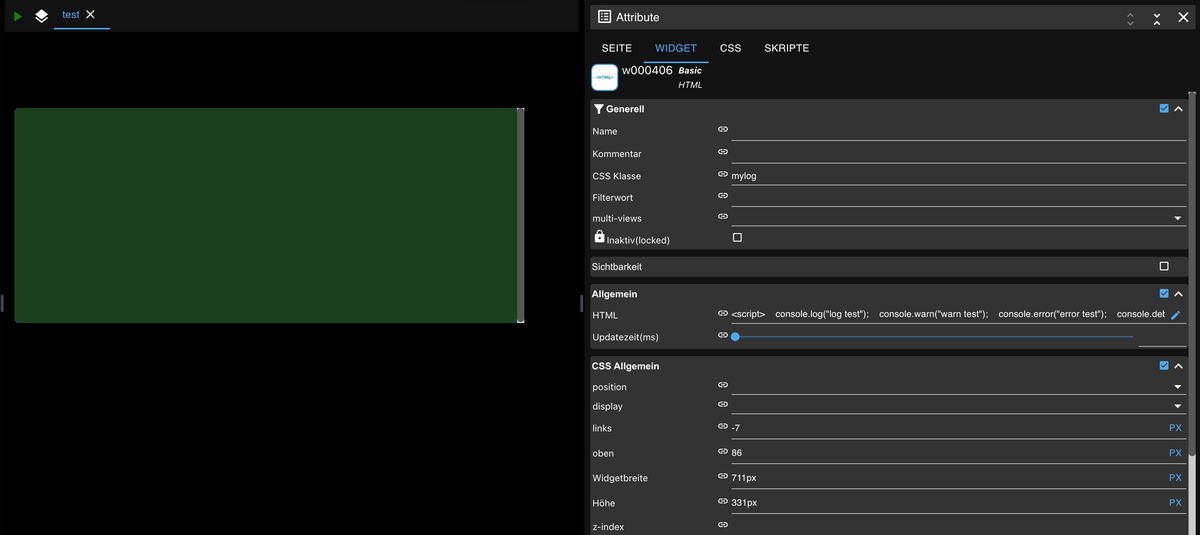1200x535 pixels.
Task: Click link icon next to CSS Klasse
Action: coord(723,175)
